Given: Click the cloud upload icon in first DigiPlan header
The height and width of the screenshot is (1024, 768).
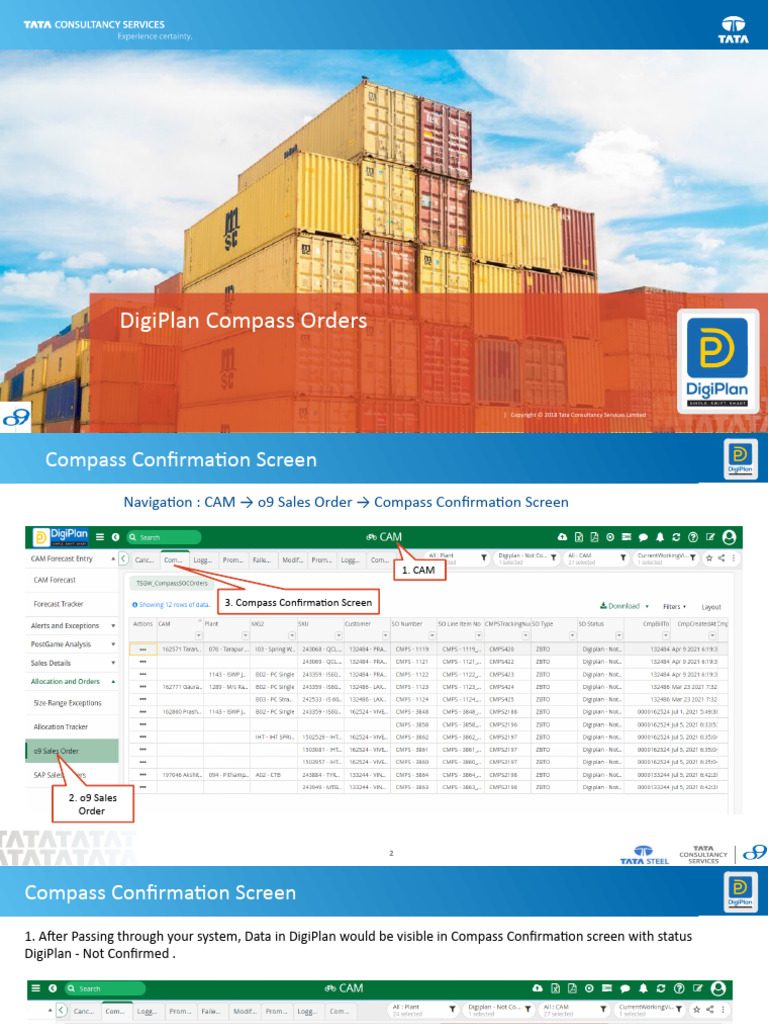Looking at the screenshot, I should tap(562, 537).
